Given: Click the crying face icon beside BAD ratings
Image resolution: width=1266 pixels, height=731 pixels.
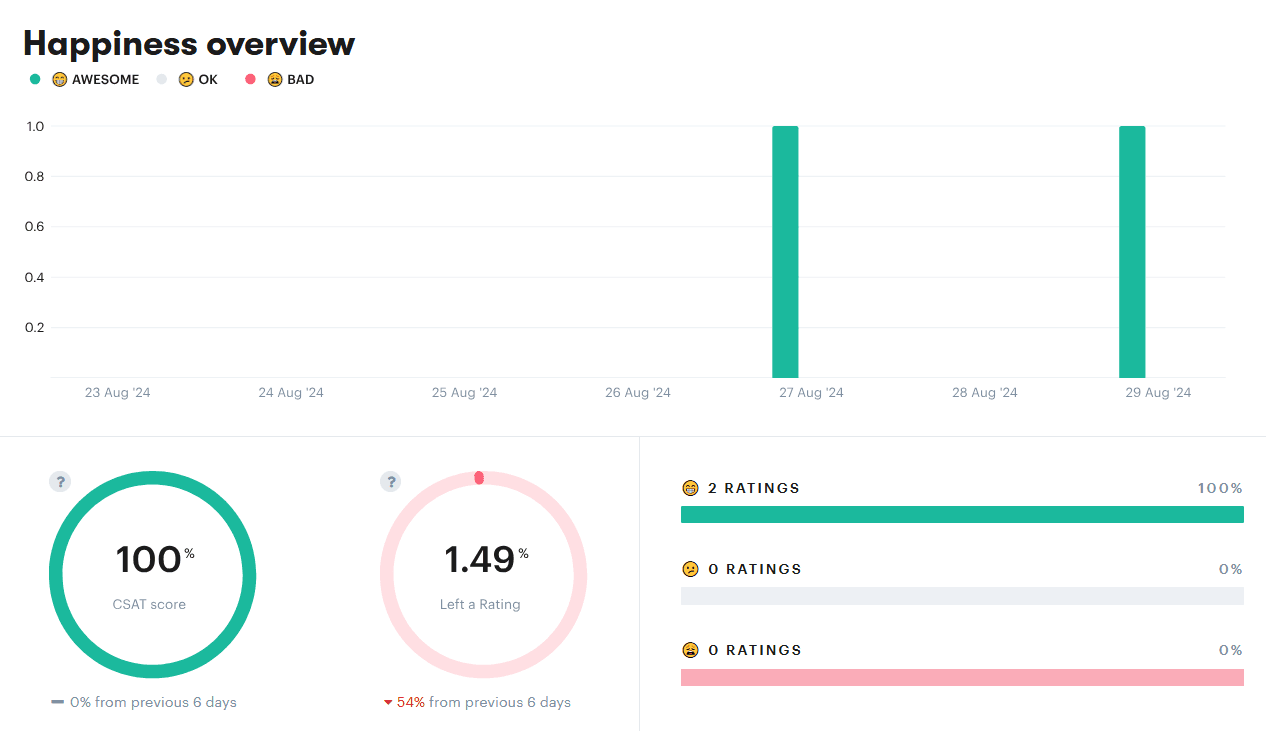Looking at the screenshot, I should [691, 649].
